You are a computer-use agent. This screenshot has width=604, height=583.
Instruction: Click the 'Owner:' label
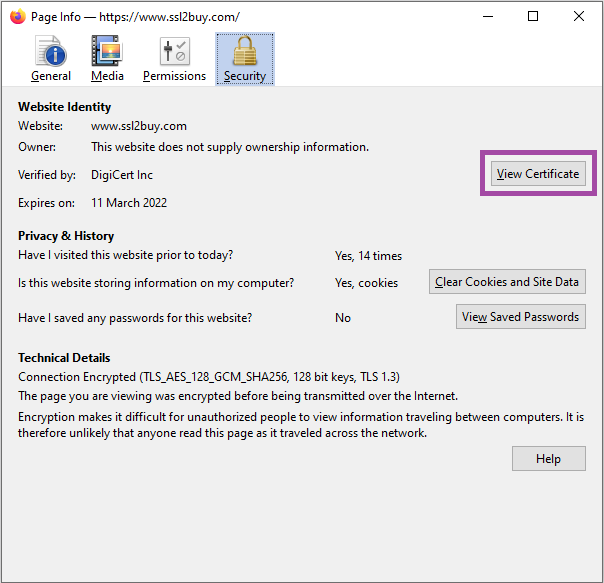point(37,147)
